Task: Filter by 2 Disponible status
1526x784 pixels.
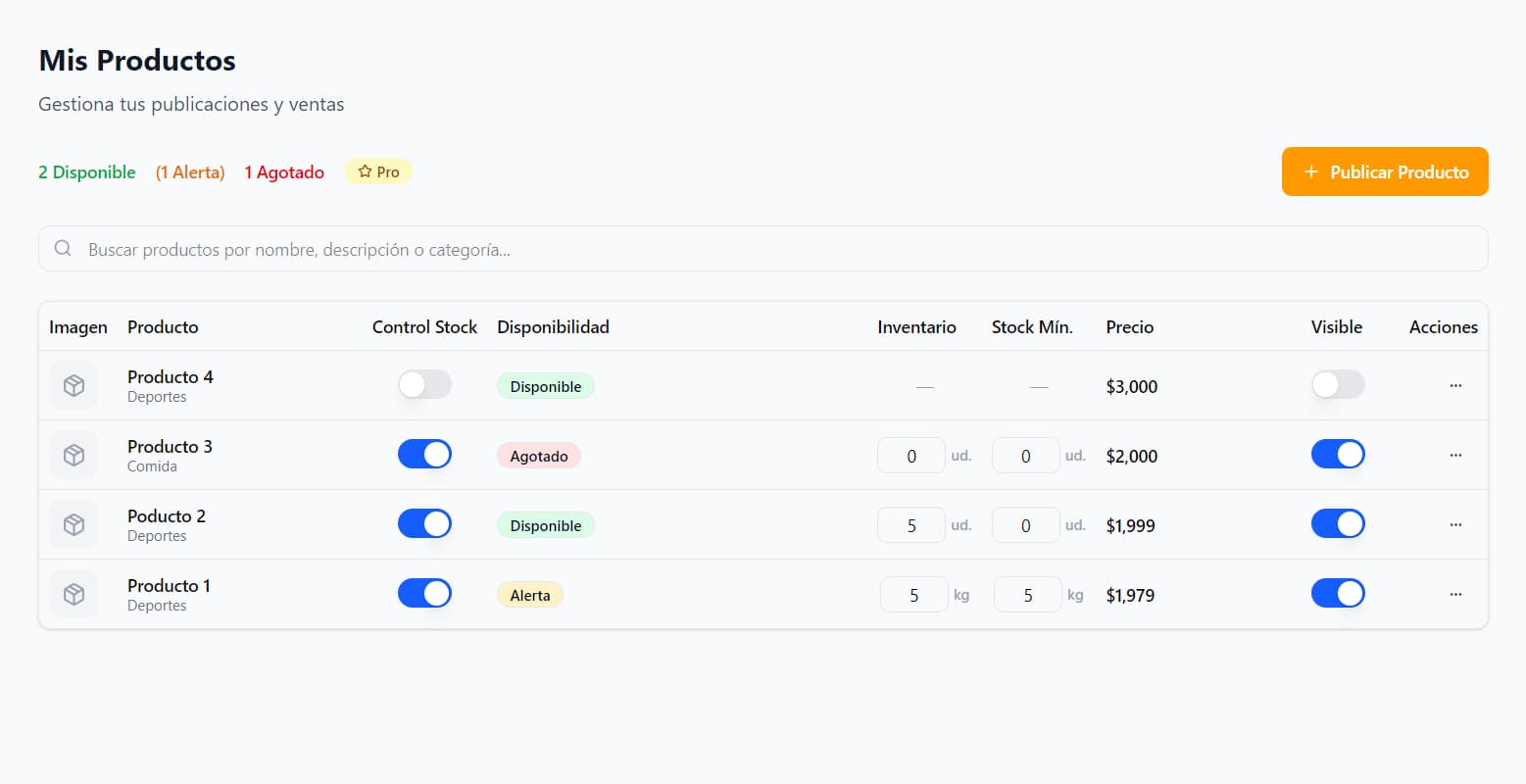Action: pos(87,172)
